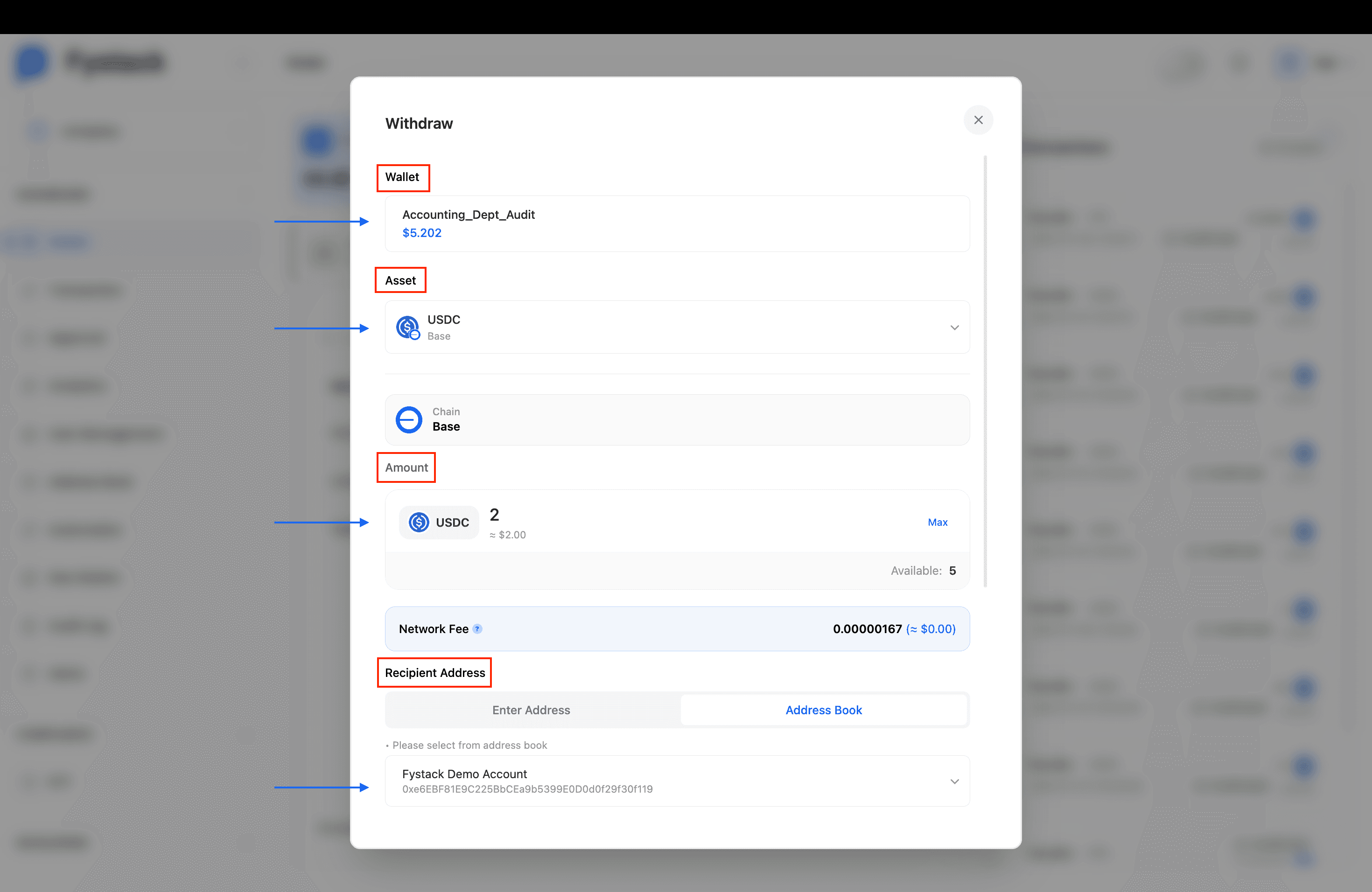Switch to the Enter Address tab

point(531,710)
